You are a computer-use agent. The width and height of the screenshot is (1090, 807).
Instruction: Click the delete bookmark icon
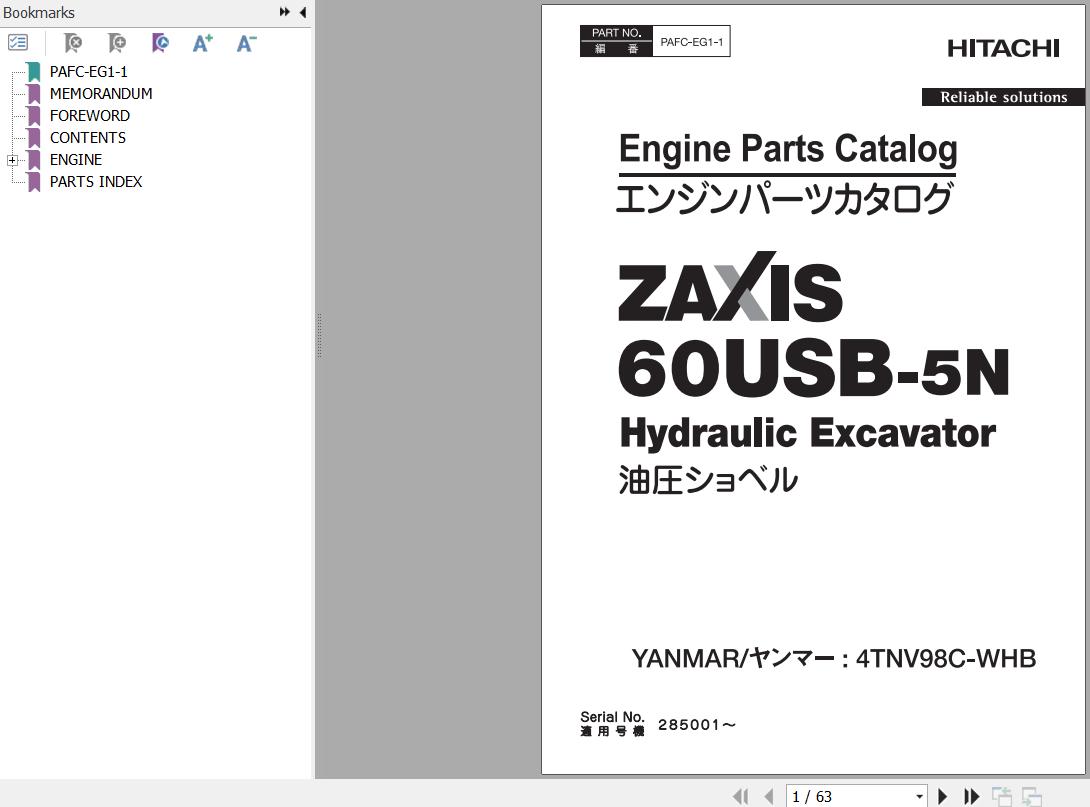[72, 43]
